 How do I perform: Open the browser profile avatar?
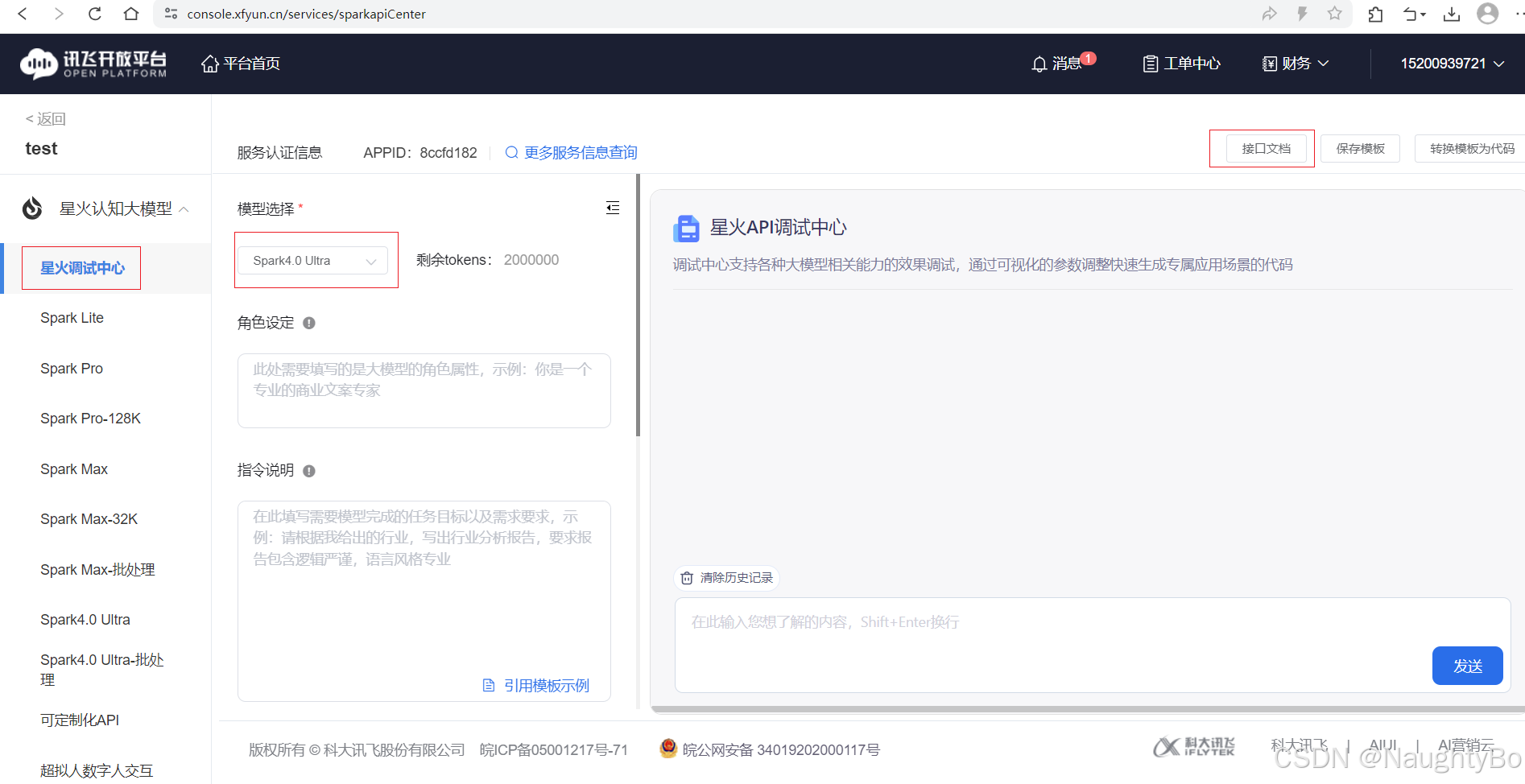pyautogui.click(x=1488, y=14)
